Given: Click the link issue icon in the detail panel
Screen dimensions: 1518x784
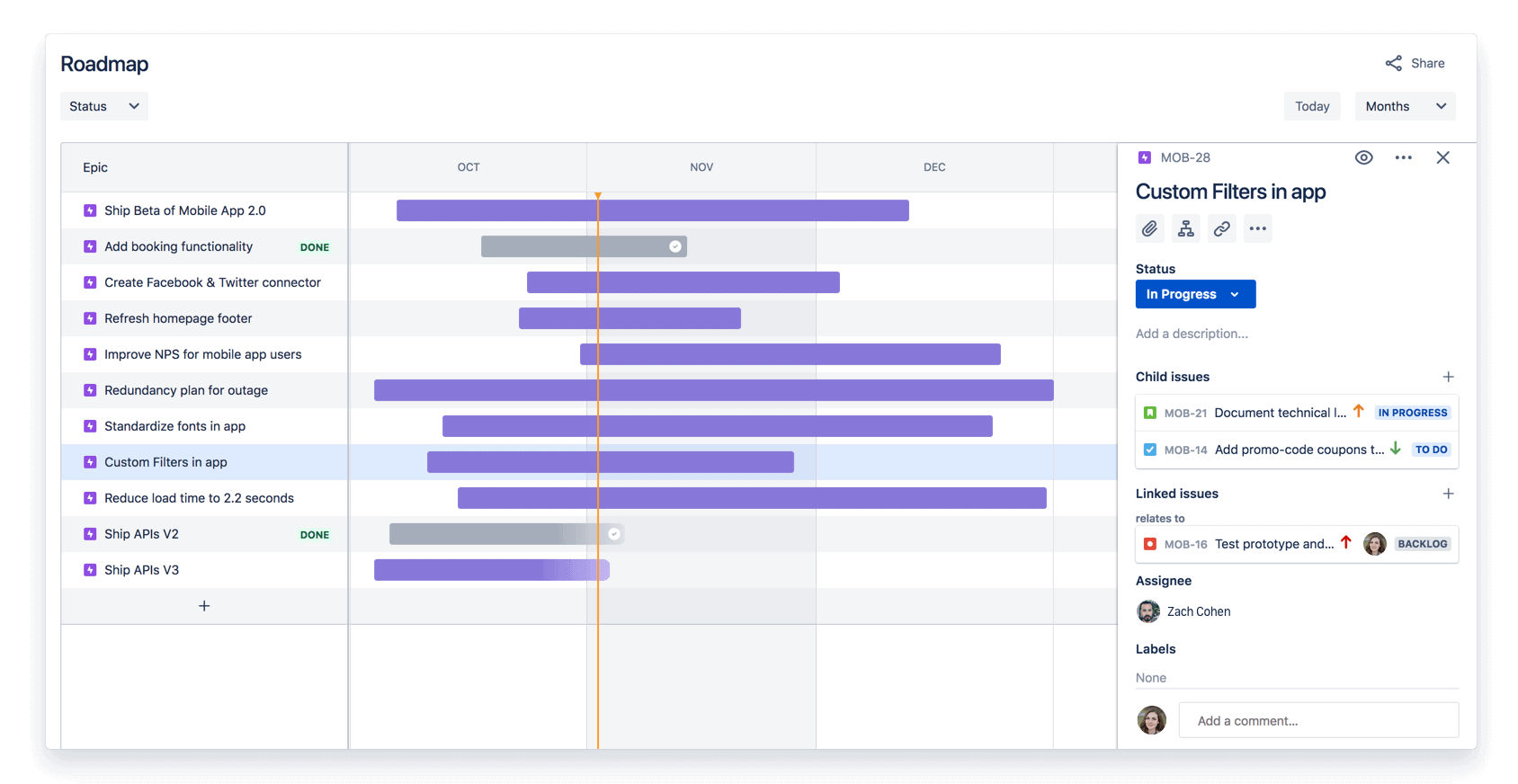Looking at the screenshot, I should click(1221, 227).
